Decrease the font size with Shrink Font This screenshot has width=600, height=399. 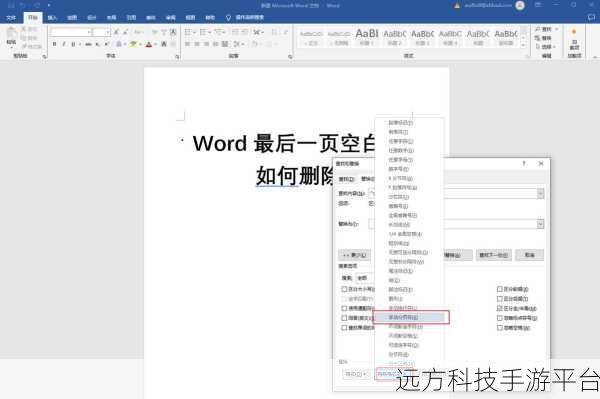click(126, 33)
